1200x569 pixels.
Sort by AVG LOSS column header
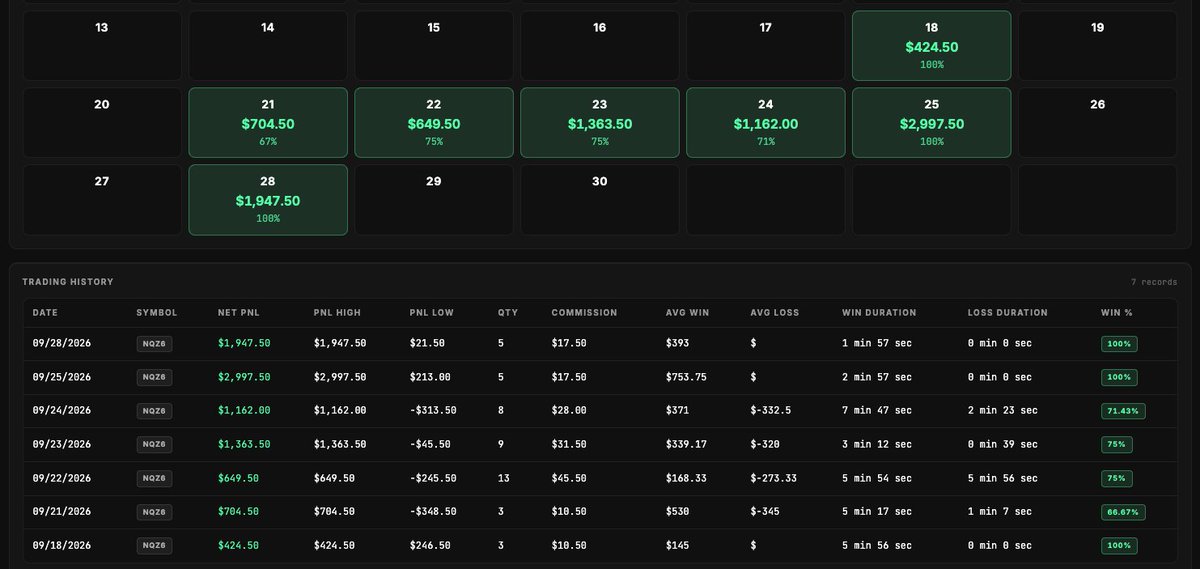tap(775, 313)
